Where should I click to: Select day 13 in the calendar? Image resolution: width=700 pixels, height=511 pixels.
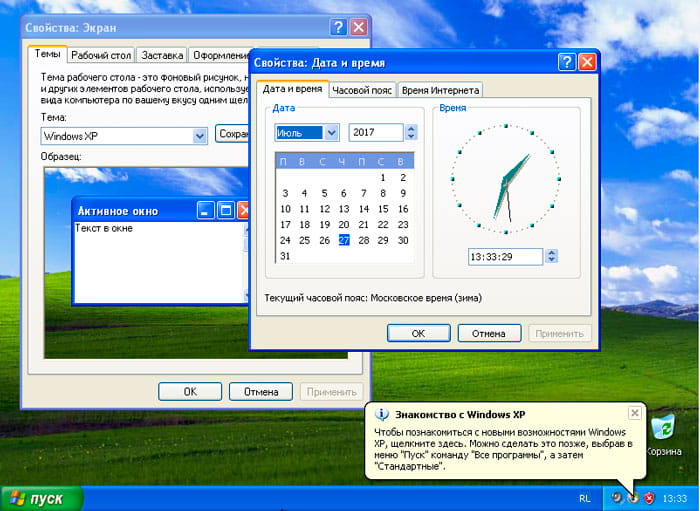point(344,209)
